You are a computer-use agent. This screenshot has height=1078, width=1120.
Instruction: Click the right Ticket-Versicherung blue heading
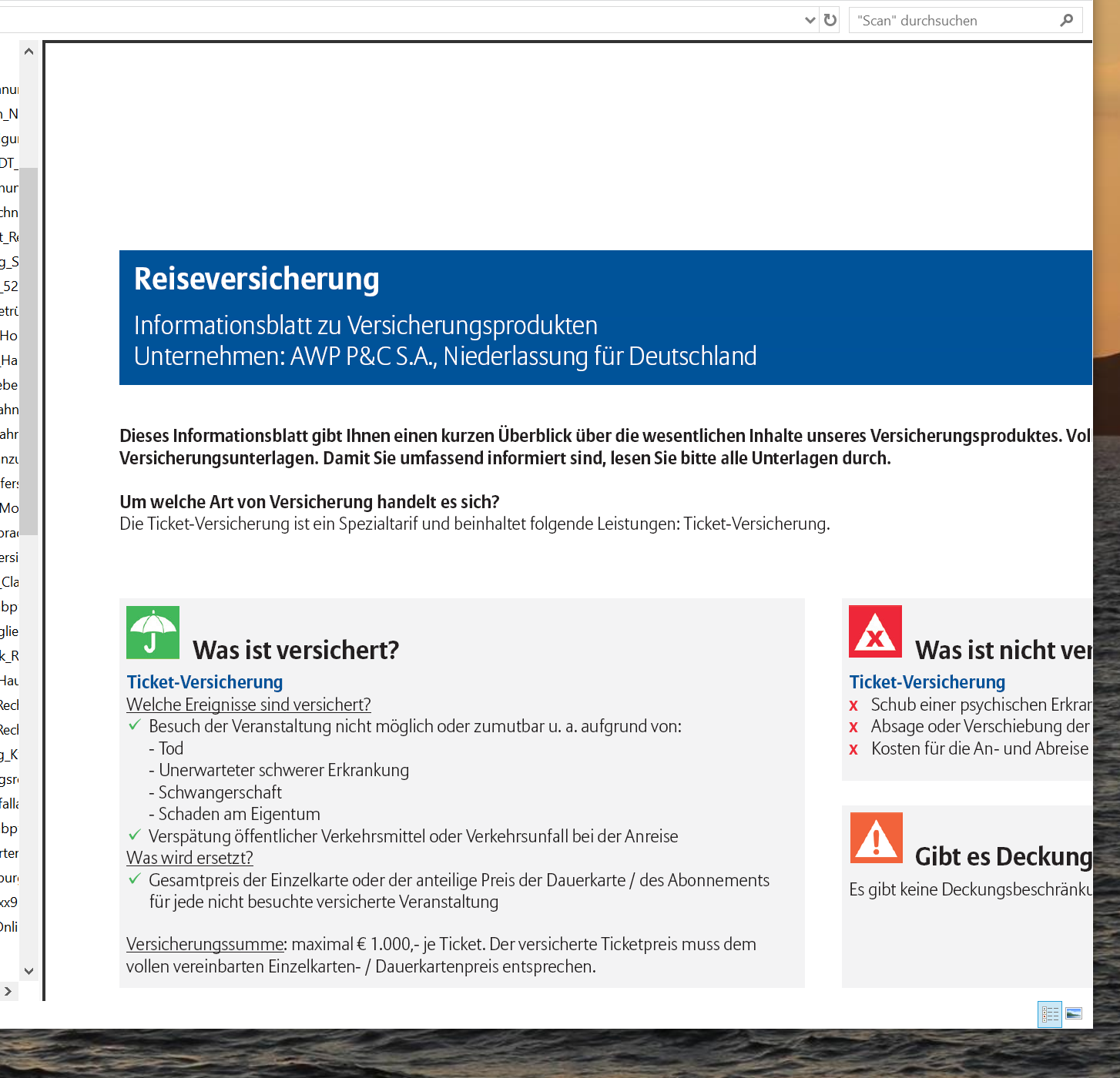(x=927, y=682)
